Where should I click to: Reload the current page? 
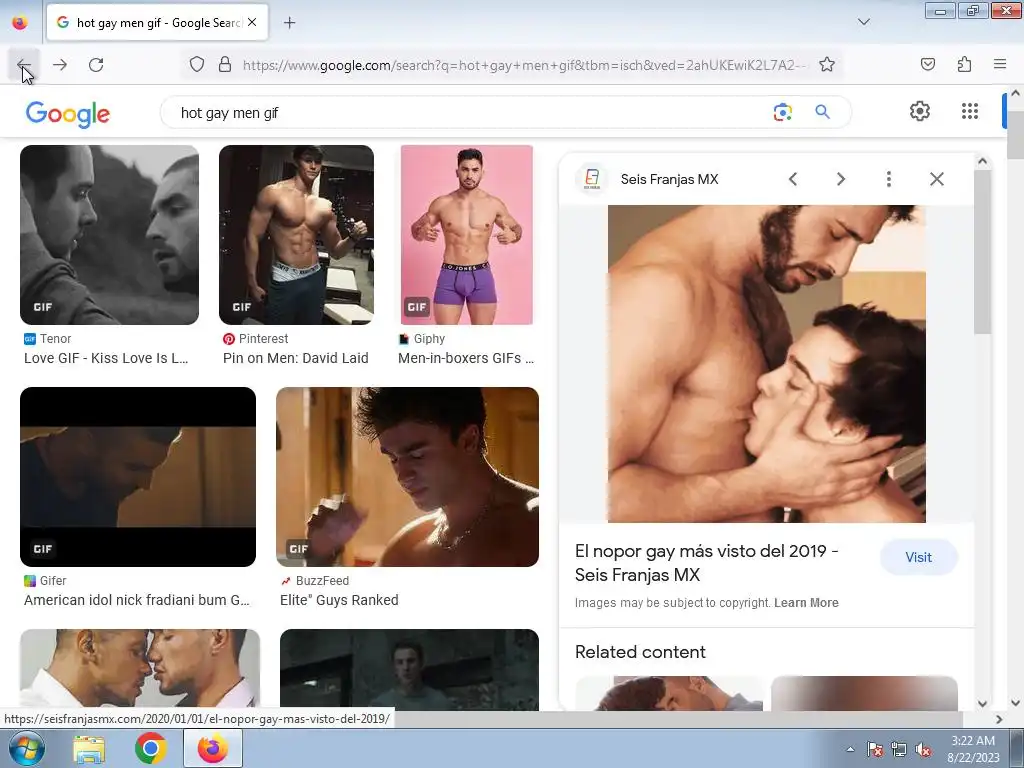click(x=96, y=65)
